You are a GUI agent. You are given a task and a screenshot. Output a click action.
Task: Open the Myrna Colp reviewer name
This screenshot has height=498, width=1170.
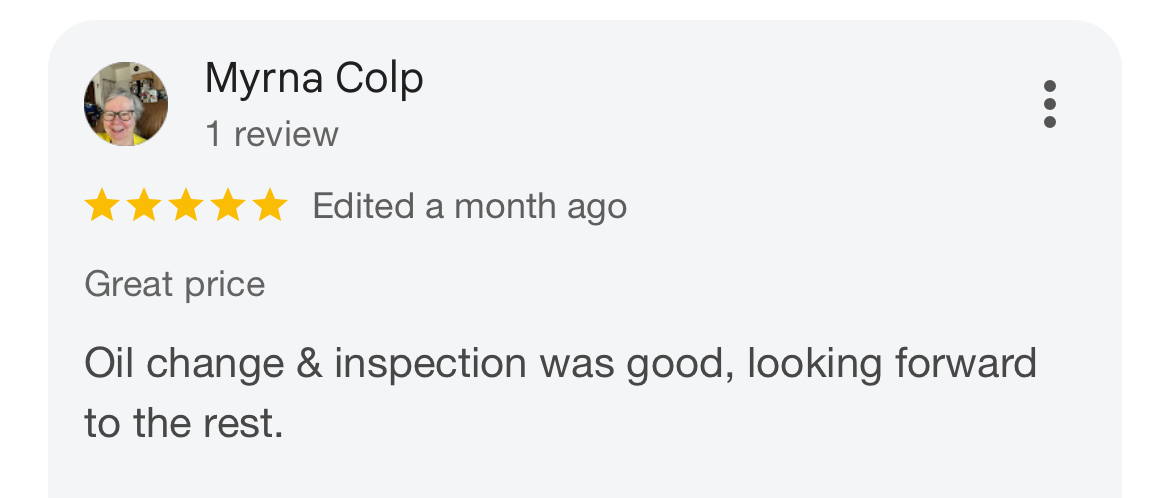314,79
